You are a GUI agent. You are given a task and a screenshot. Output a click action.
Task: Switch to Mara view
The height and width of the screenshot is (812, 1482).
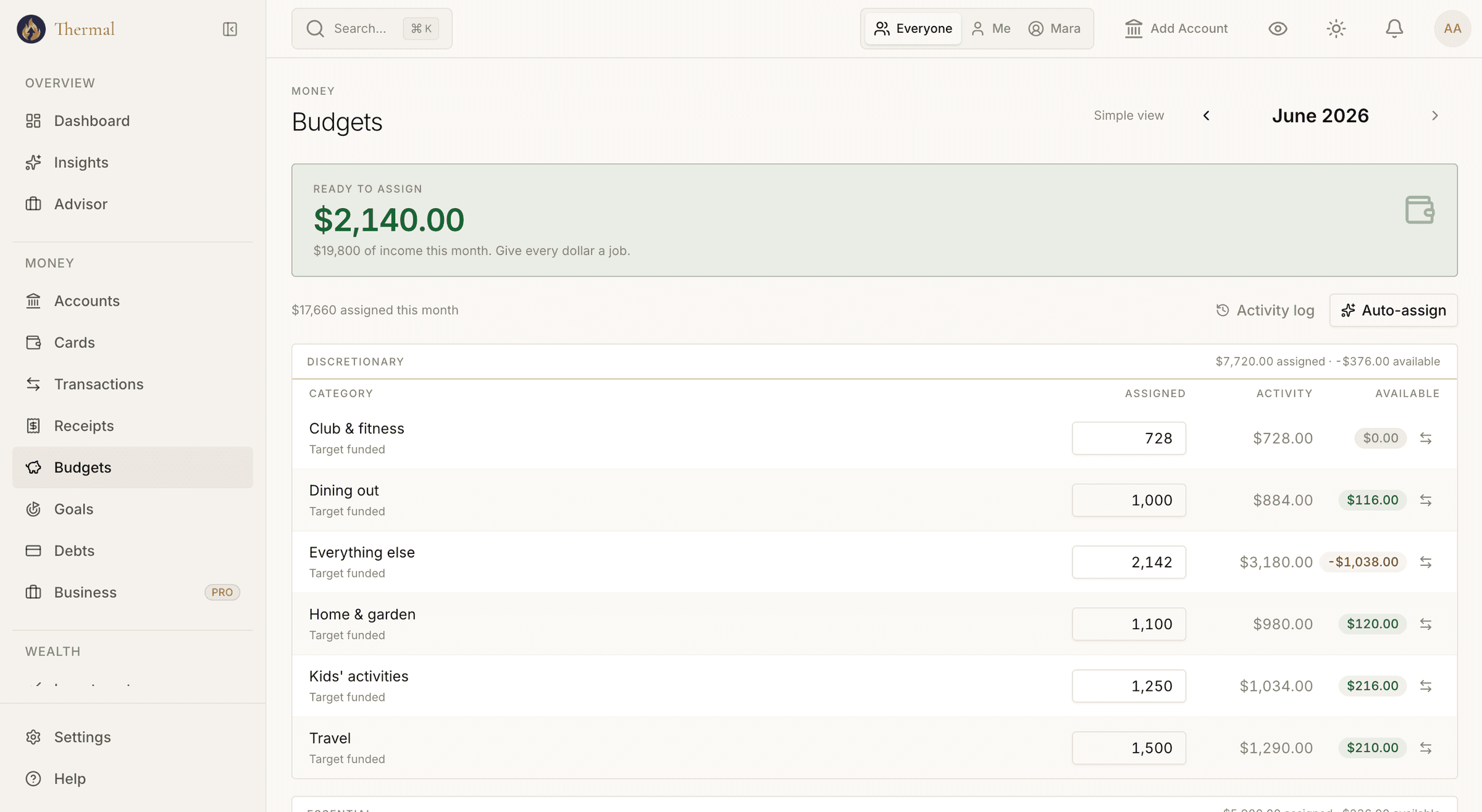coord(1055,28)
